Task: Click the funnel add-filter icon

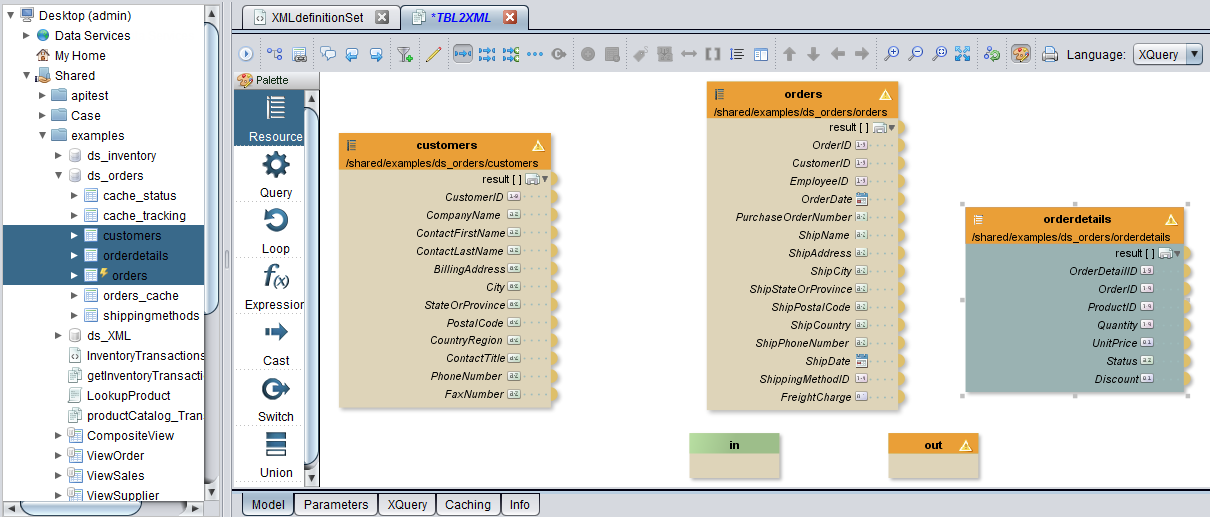Action: point(404,54)
